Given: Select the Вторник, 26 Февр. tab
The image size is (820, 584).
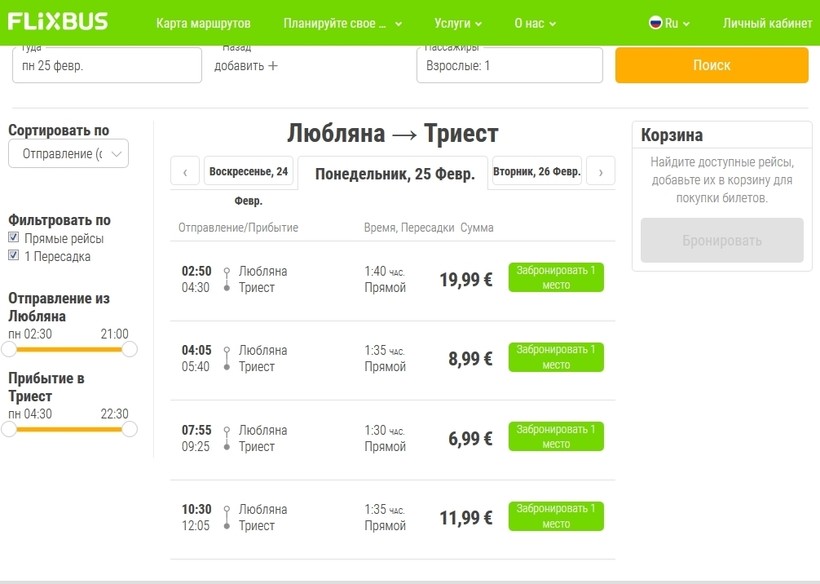Looking at the screenshot, I should 537,171.
